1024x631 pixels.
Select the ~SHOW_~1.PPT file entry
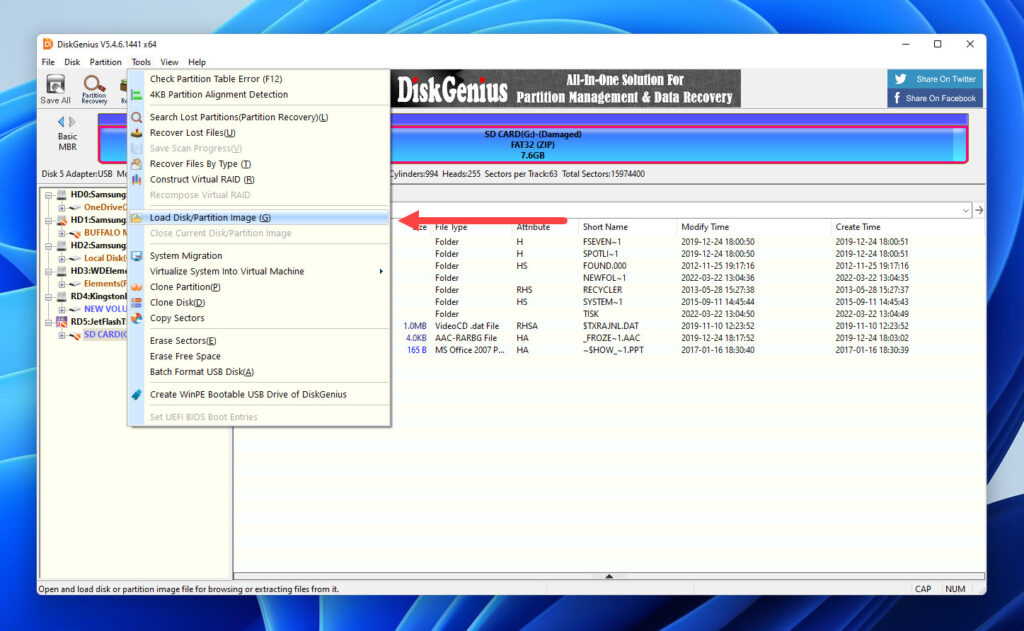coord(611,350)
